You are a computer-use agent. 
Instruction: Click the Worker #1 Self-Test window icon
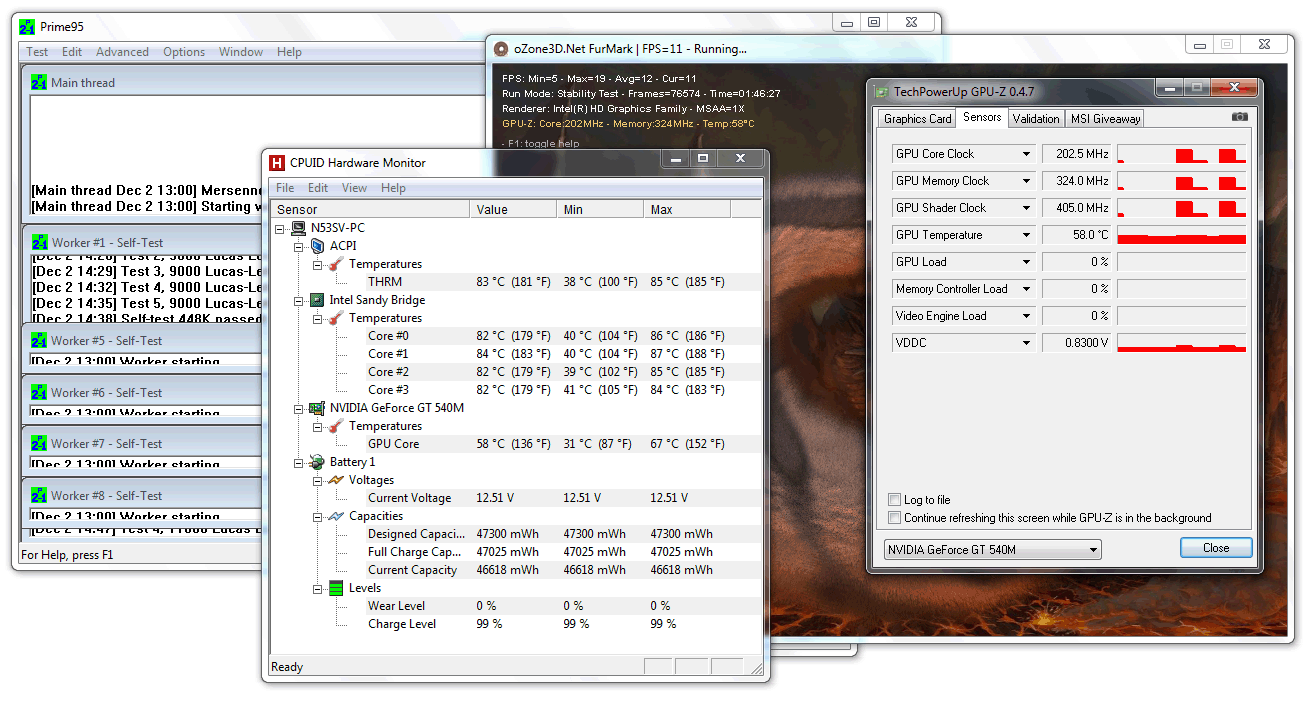(x=39, y=242)
